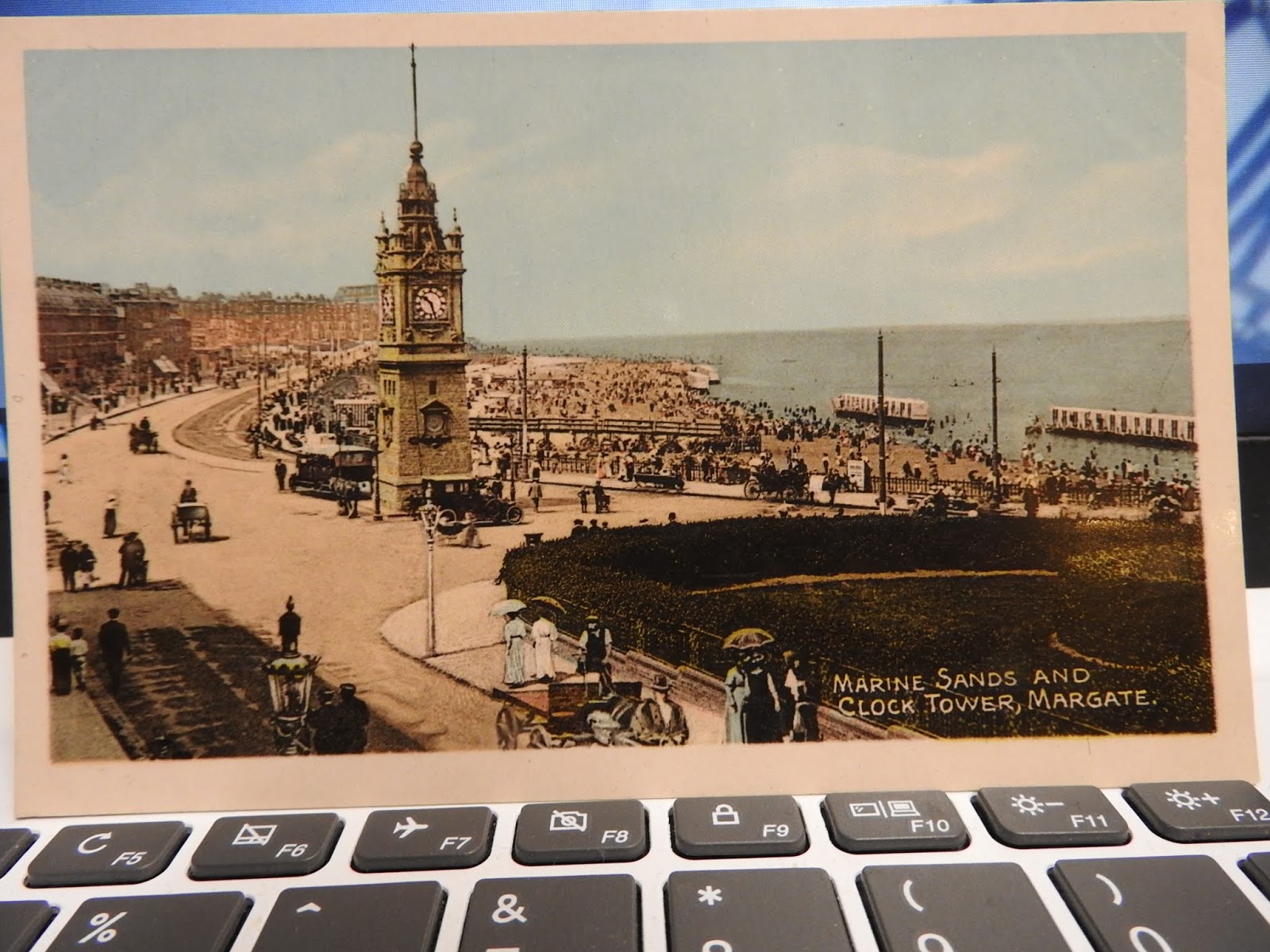Click the clock face on the tower
The width and height of the screenshot is (1270, 952).
(x=429, y=304)
